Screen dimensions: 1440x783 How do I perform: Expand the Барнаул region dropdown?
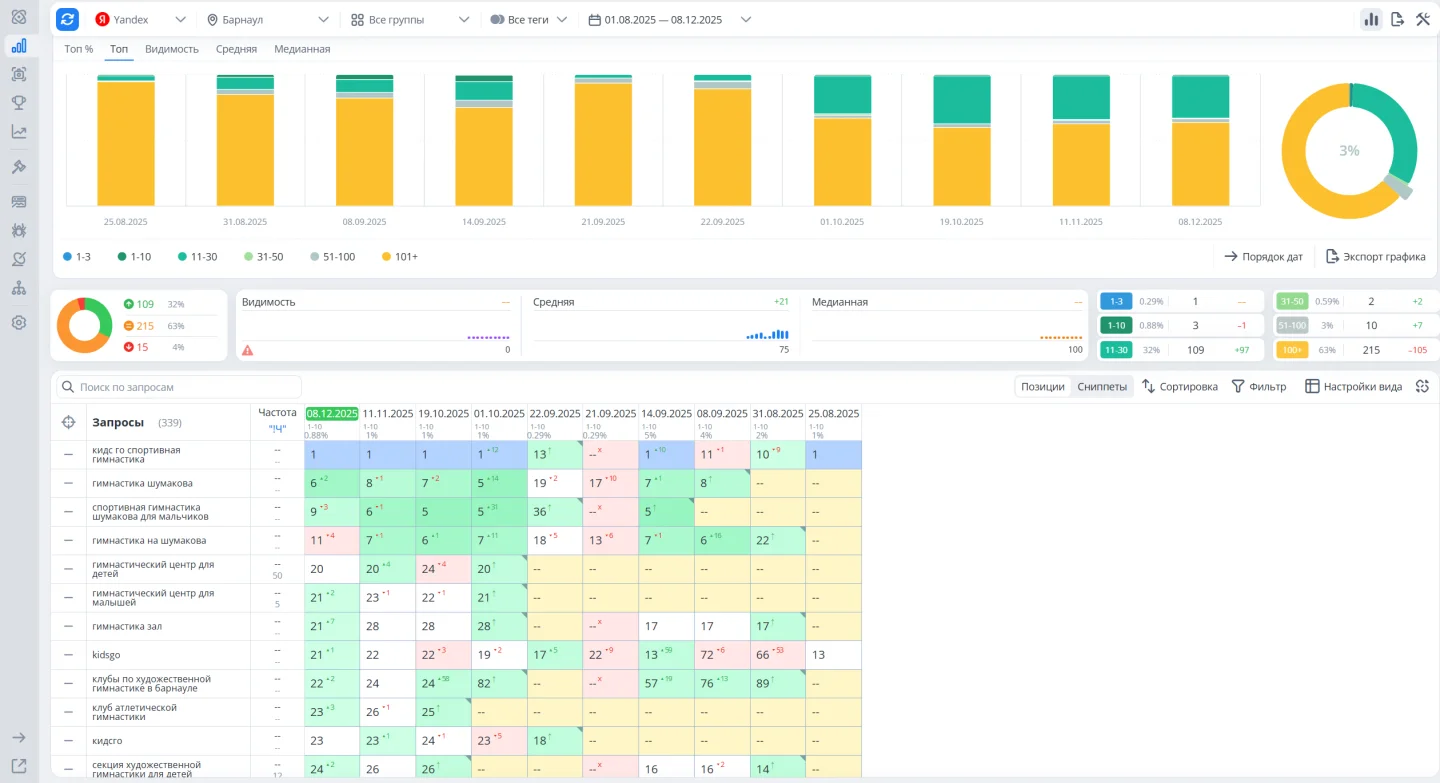pos(267,20)
